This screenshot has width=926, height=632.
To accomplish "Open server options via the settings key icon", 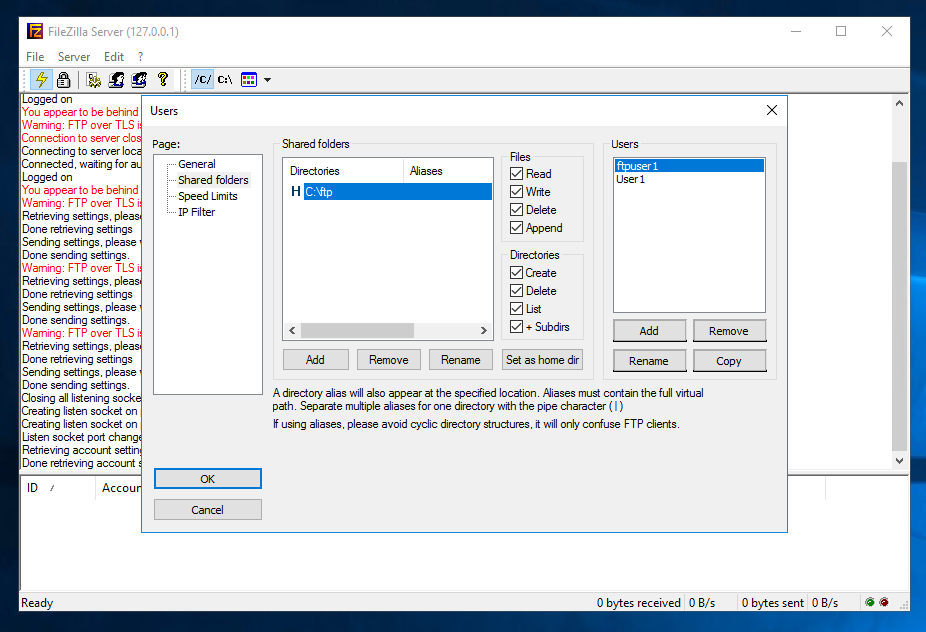I will [x=93, y=79].
